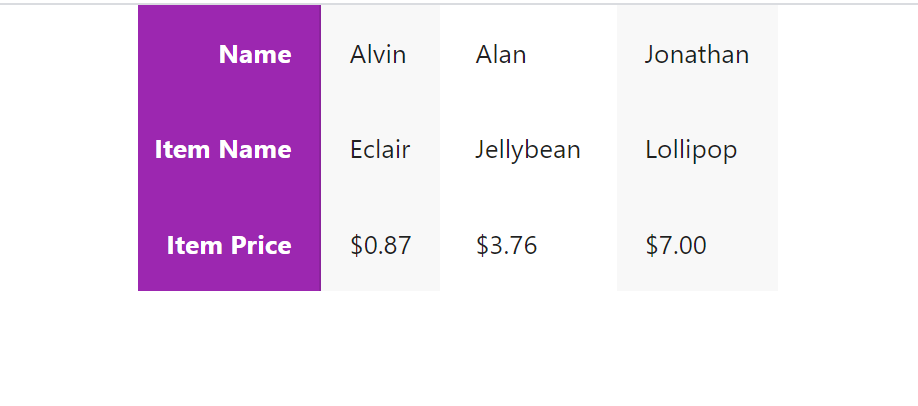Viewport: 918px width, 406px height.
Task: Click the empty white area below the table
Action: (x=458, y=350)
